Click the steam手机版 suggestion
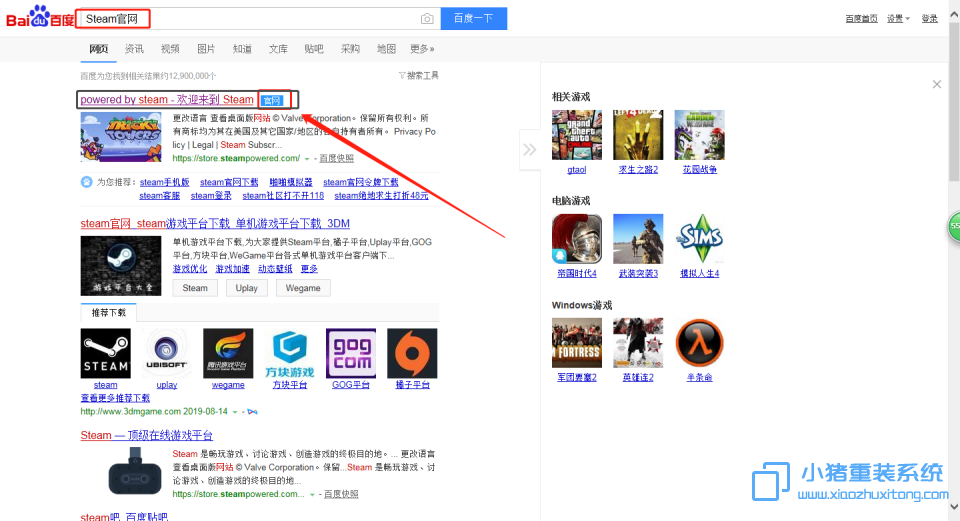 click(164, 182)
